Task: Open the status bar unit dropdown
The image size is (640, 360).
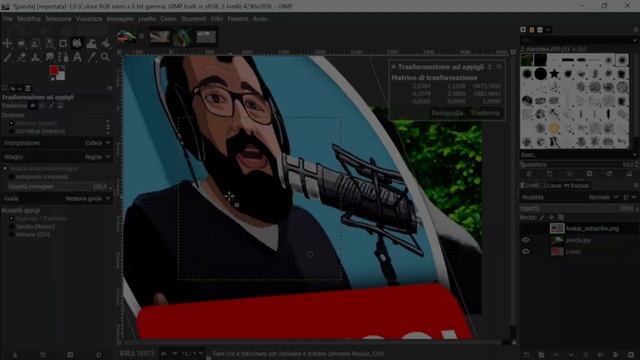Action: pyautogui.click(x=169, y=353)
